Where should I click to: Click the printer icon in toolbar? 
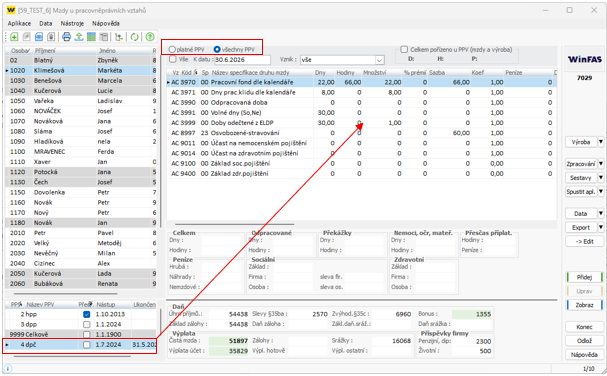[x=67, y=37]
